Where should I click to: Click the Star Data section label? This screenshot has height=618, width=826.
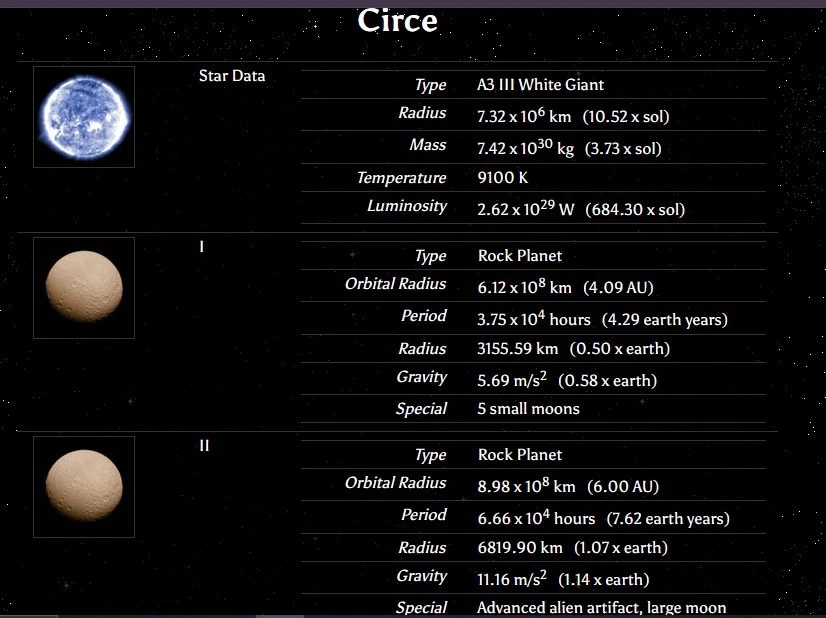pyautogui.click(x=232, y=75)
